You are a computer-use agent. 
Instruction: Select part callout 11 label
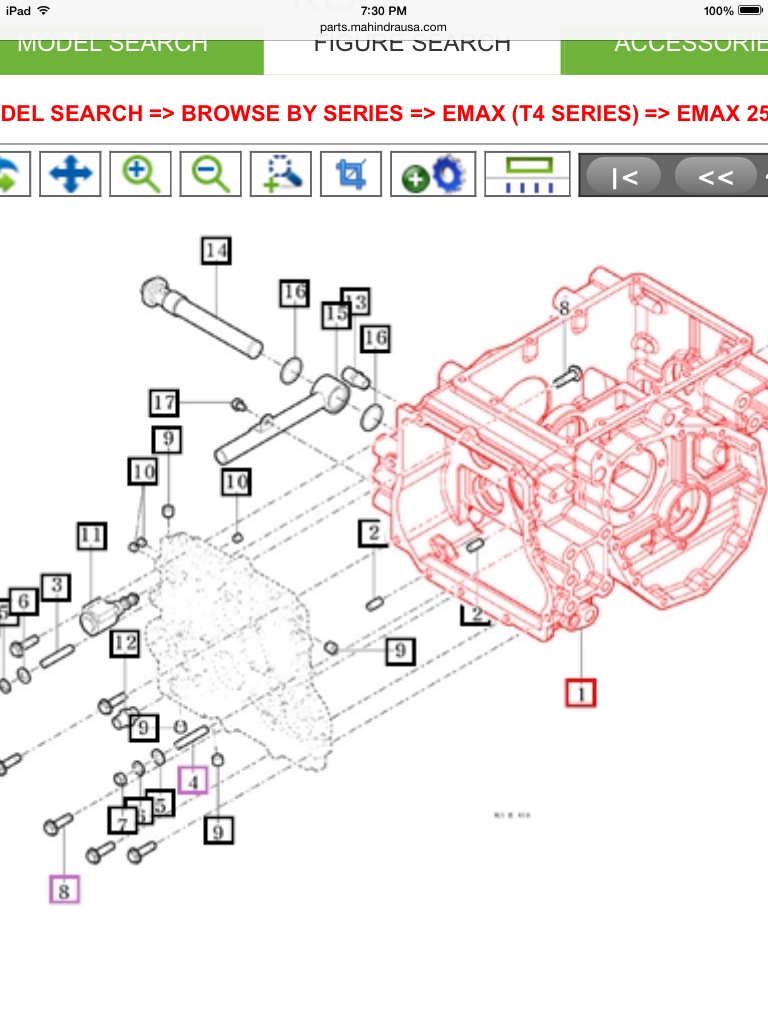[92, 537]
